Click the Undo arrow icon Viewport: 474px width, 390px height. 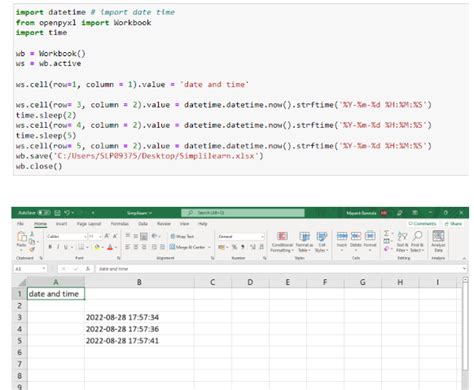[67, 213]
